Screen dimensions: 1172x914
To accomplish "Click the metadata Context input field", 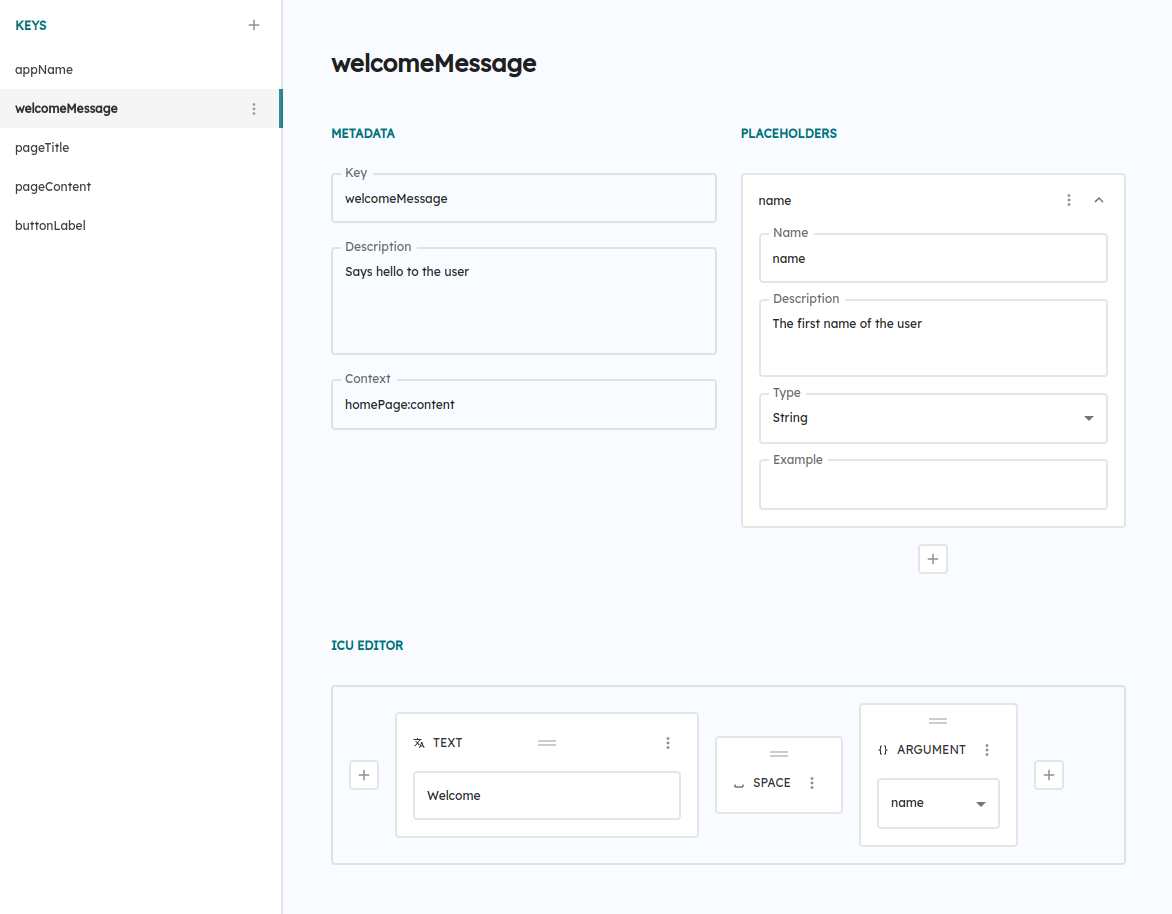I will (523, 405).
